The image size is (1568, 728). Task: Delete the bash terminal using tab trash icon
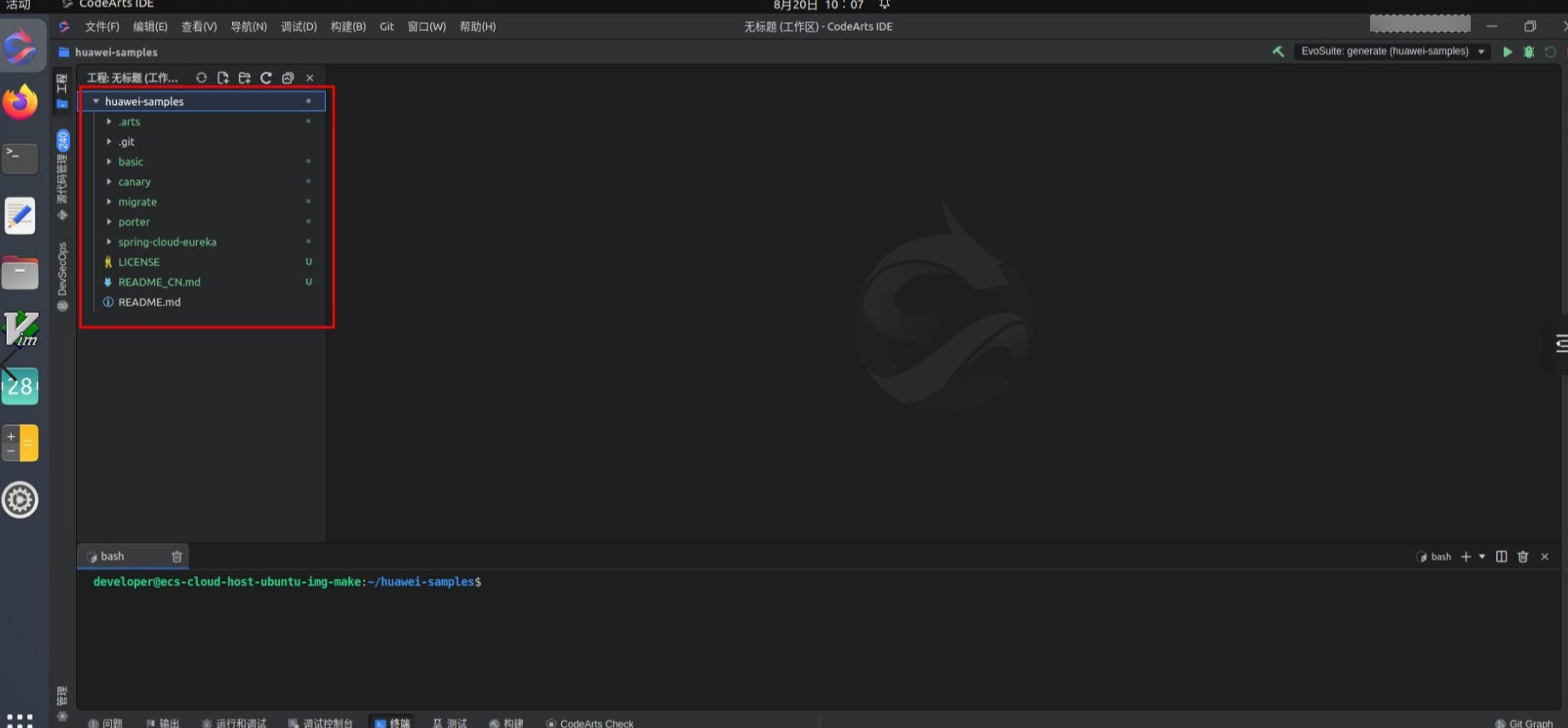pyautogui.click(x=177, y=556)
